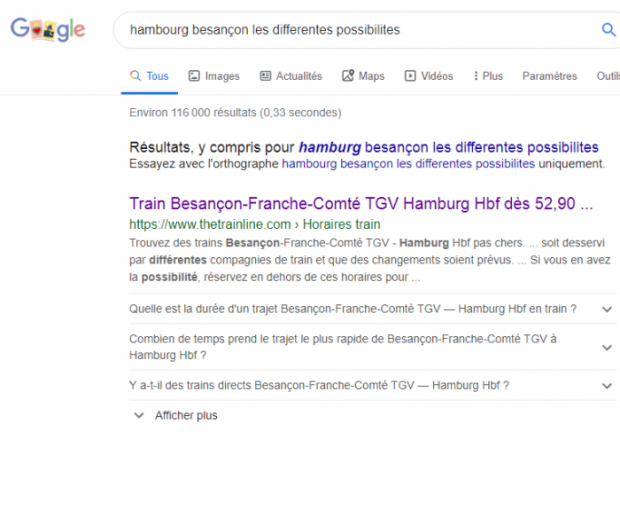Open the Maps tab
The image size is (620, 517).
363,76
